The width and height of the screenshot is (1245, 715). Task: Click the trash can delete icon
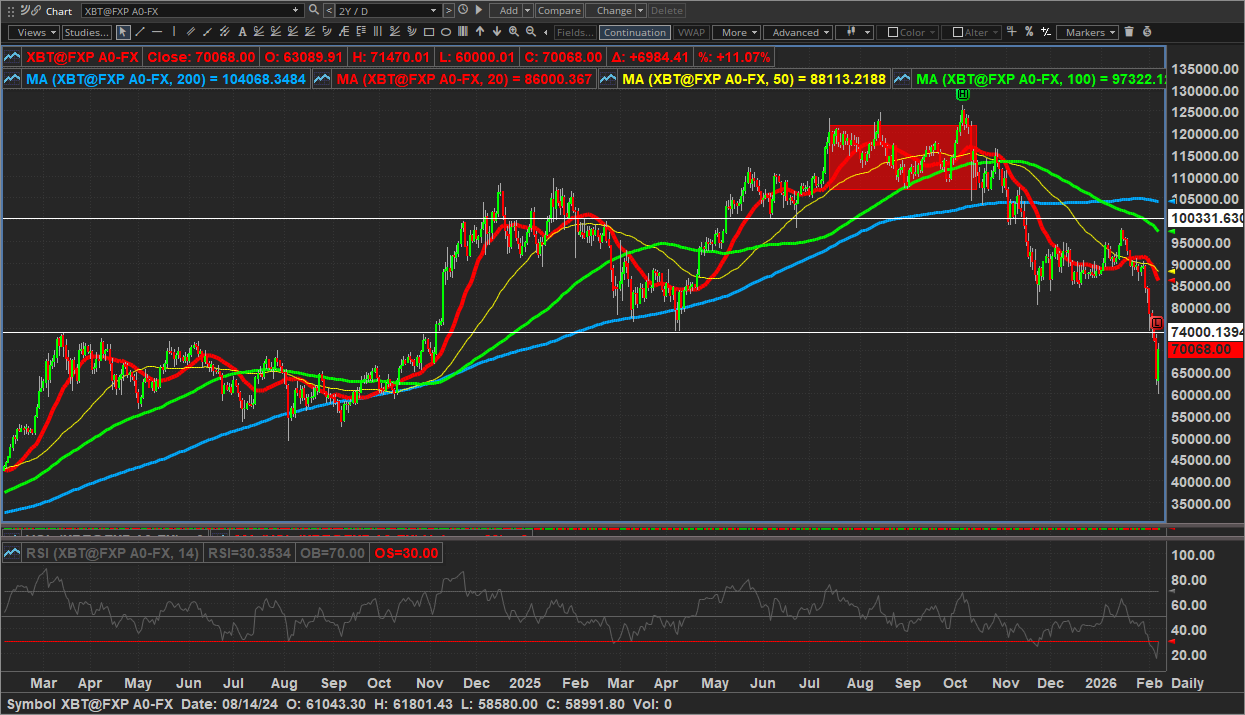1129,32
